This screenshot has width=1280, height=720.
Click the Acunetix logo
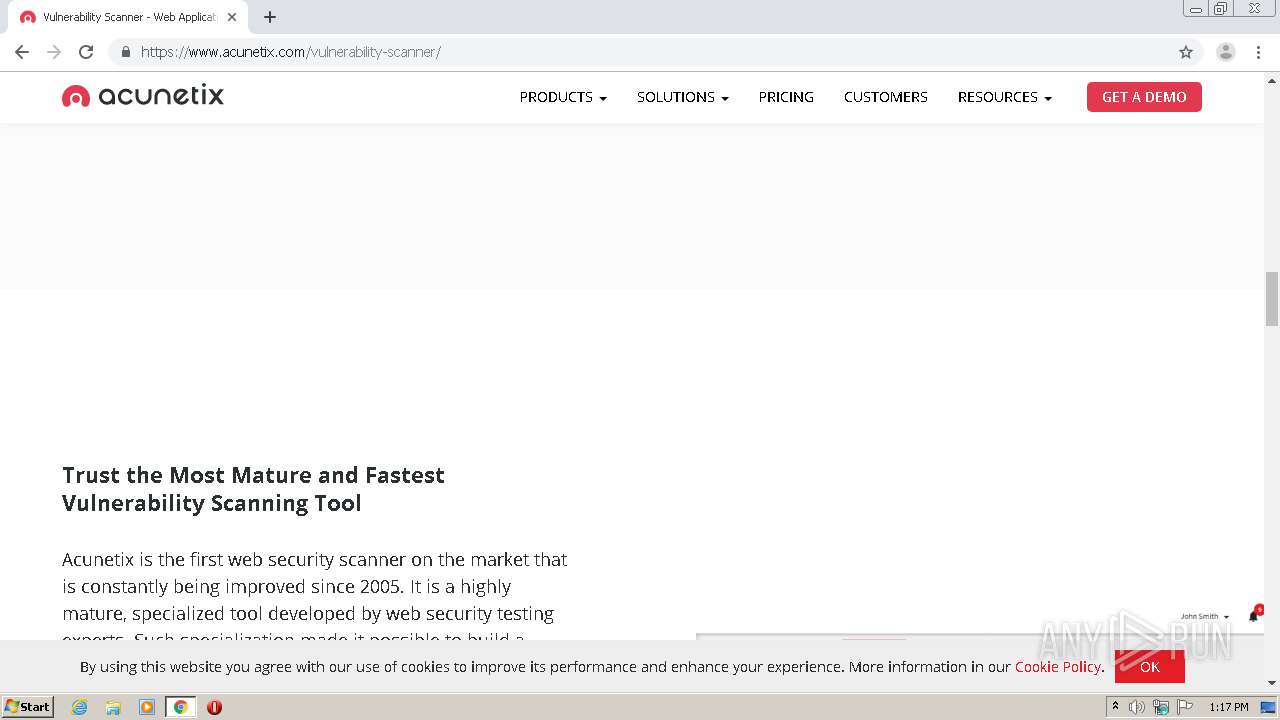pyautogui.click(x=143, y=96)
